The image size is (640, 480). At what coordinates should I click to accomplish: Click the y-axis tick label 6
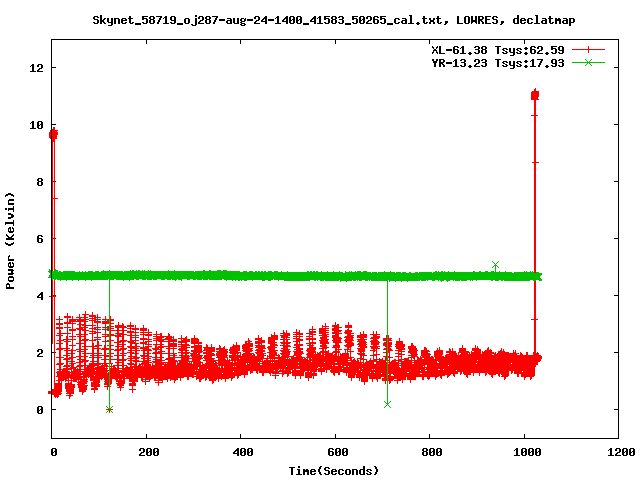(40, 239)
